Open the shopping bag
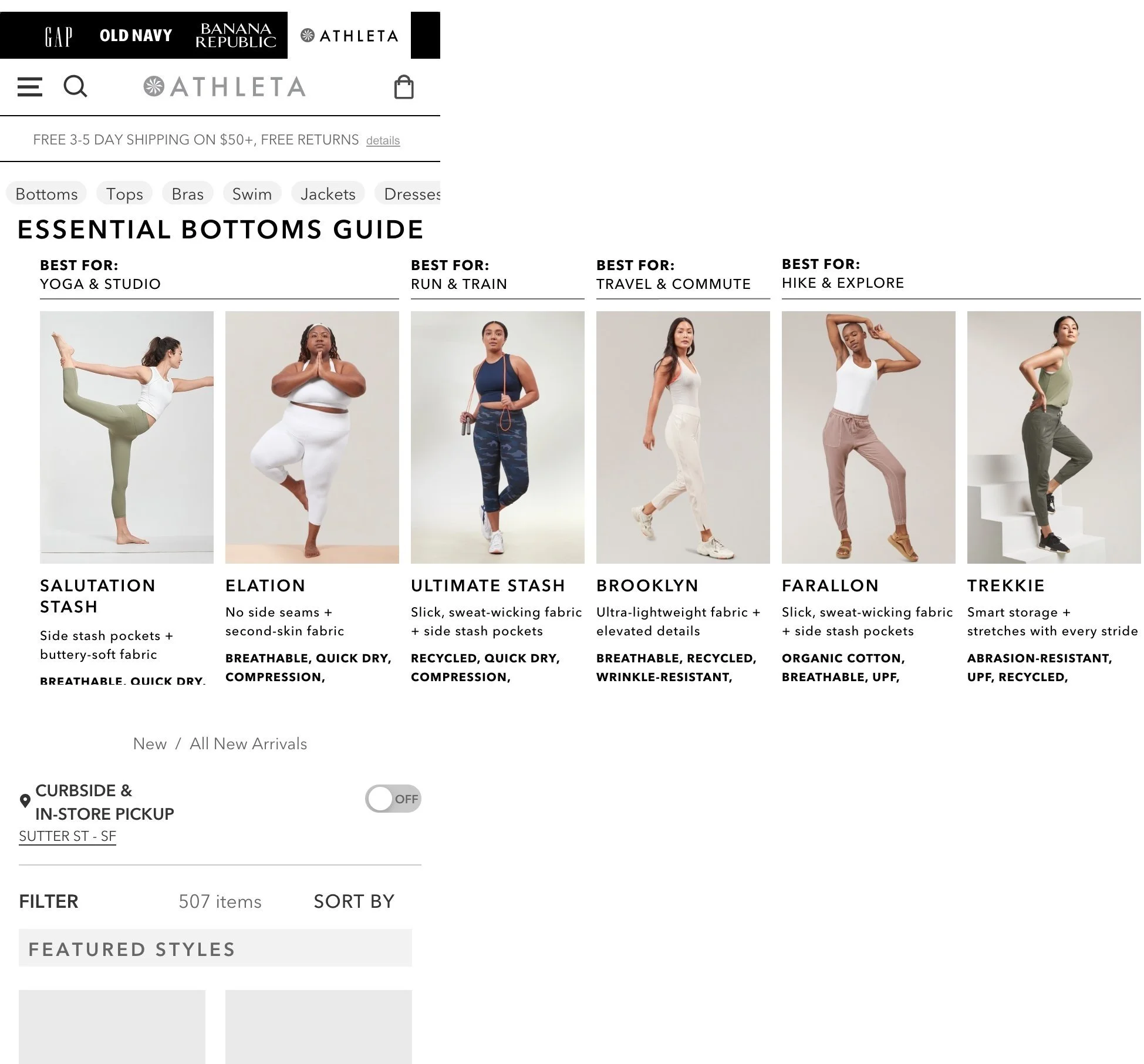1144x1064 pixels. (x=404, y=87)
